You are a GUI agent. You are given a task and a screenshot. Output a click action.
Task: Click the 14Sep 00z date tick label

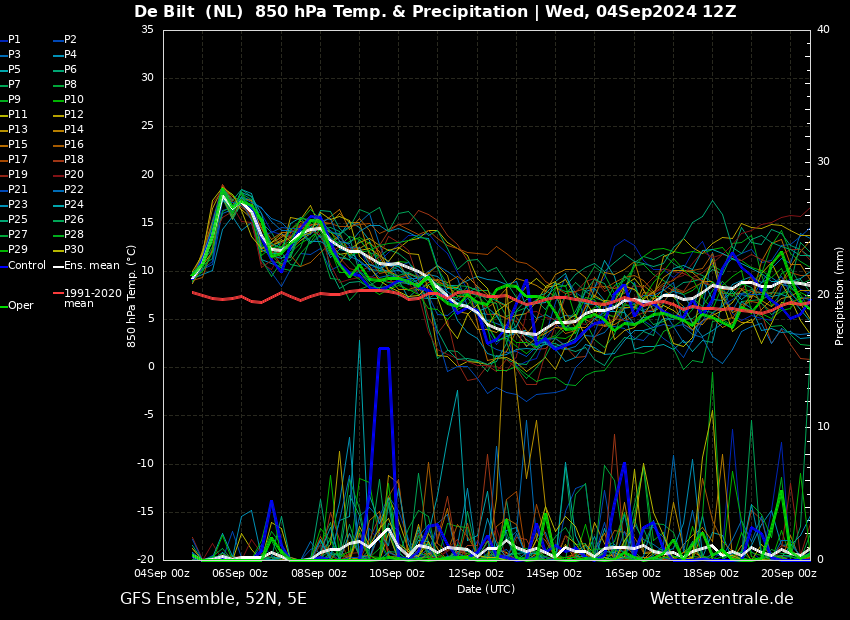pyautogui.click(x=554, y=573)
